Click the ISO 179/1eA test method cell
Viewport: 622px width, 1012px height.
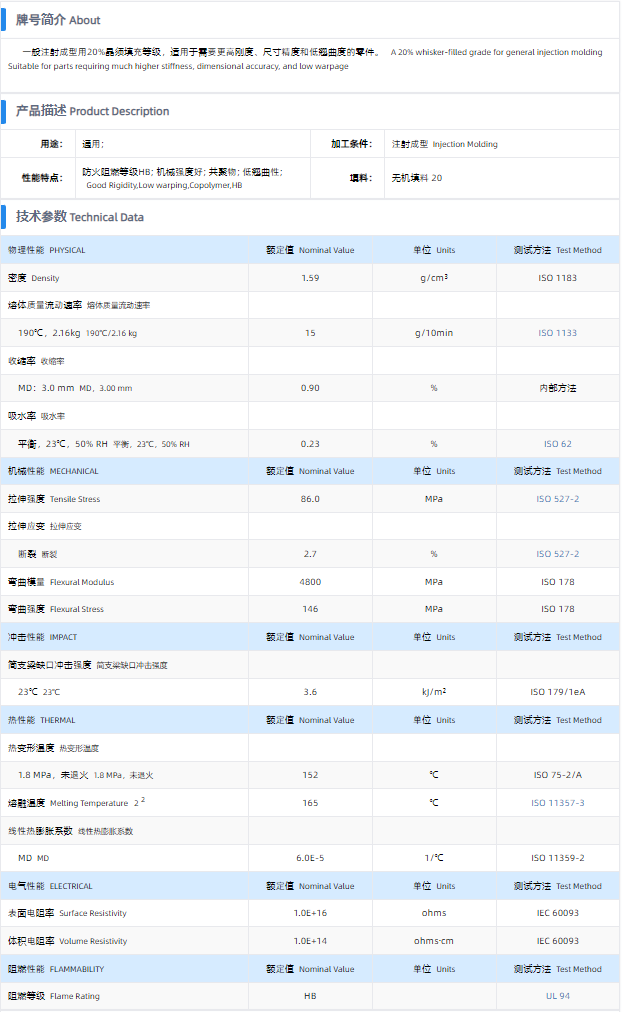tap(557, 692)
